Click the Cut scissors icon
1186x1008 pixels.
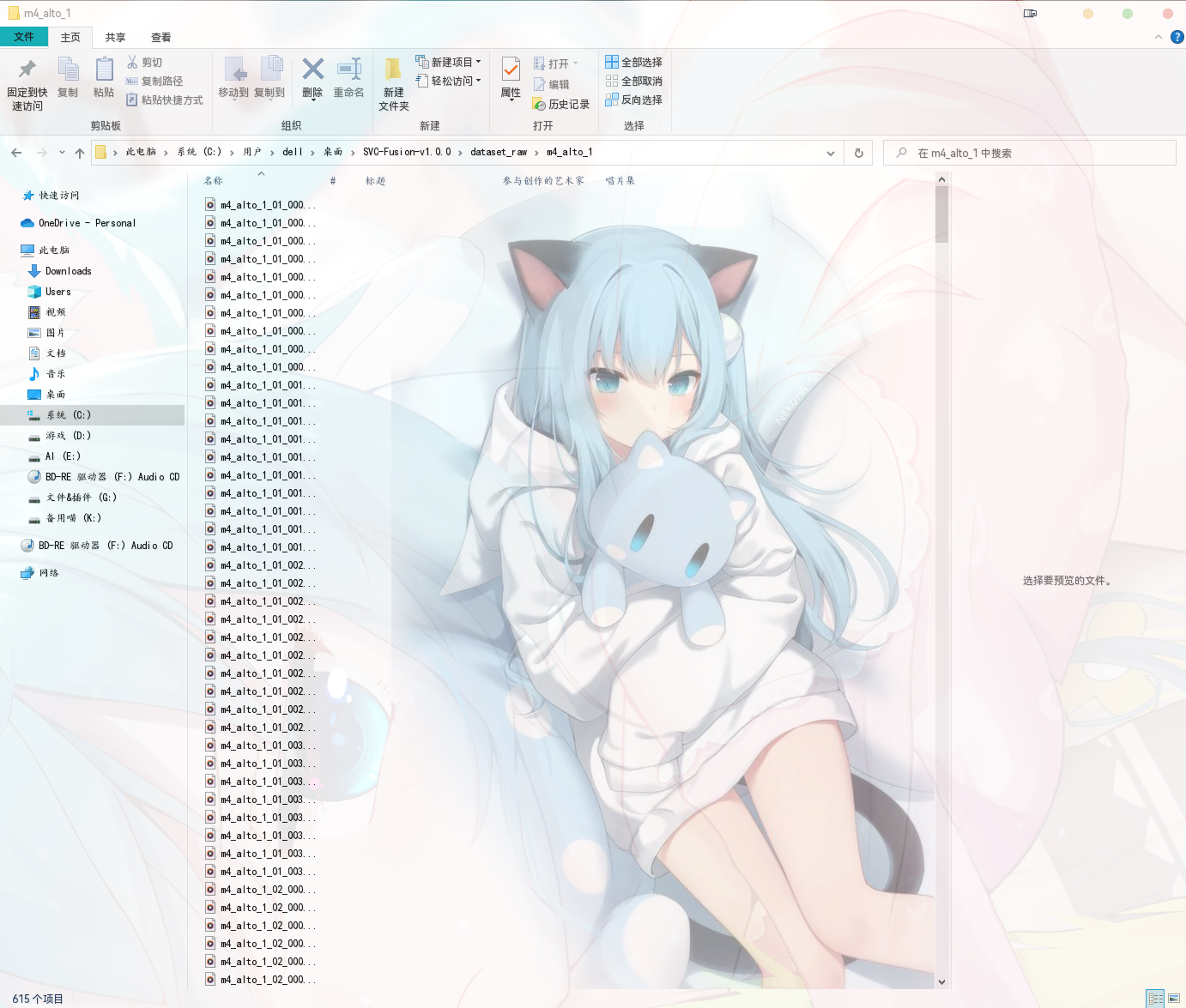pos(132,62)
